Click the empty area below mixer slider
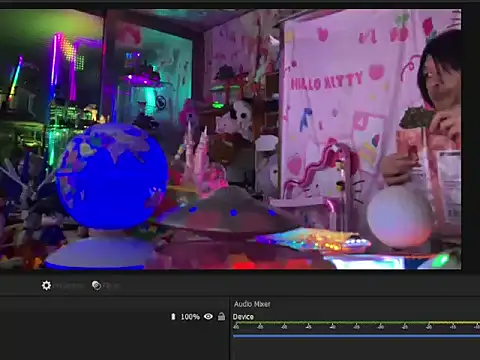Screen dimensions: 480x360 pos(356,349)
